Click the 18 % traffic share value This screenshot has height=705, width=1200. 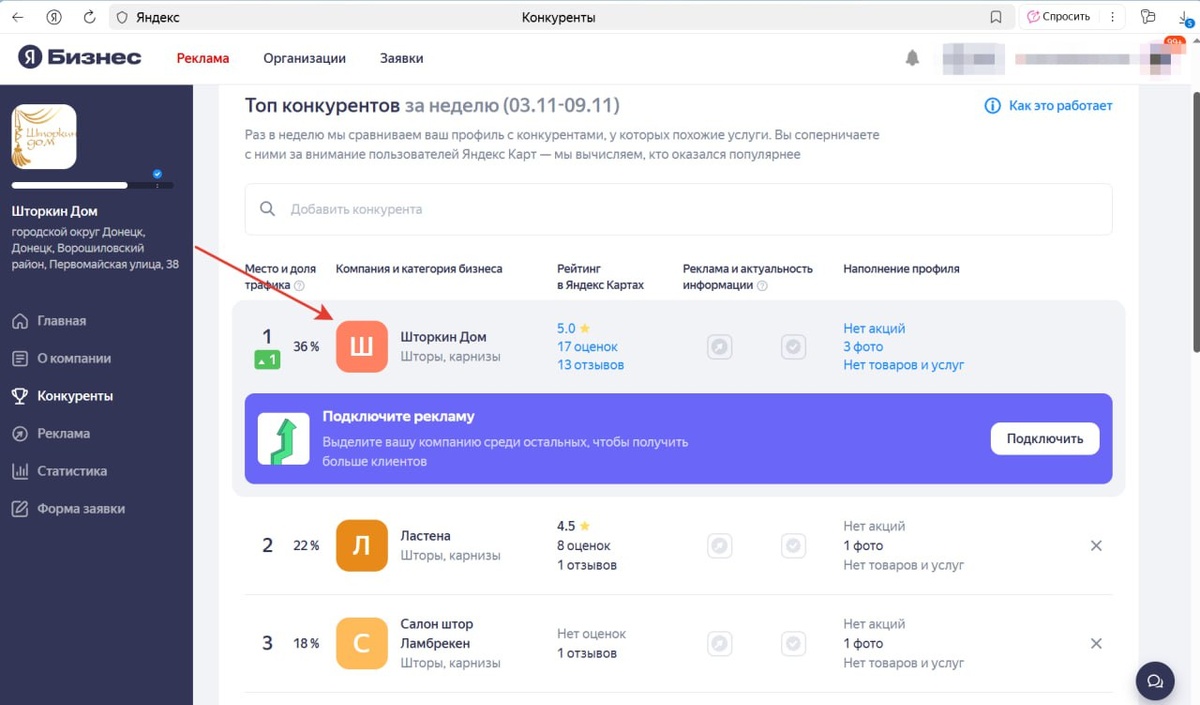[x=306, y=644]
